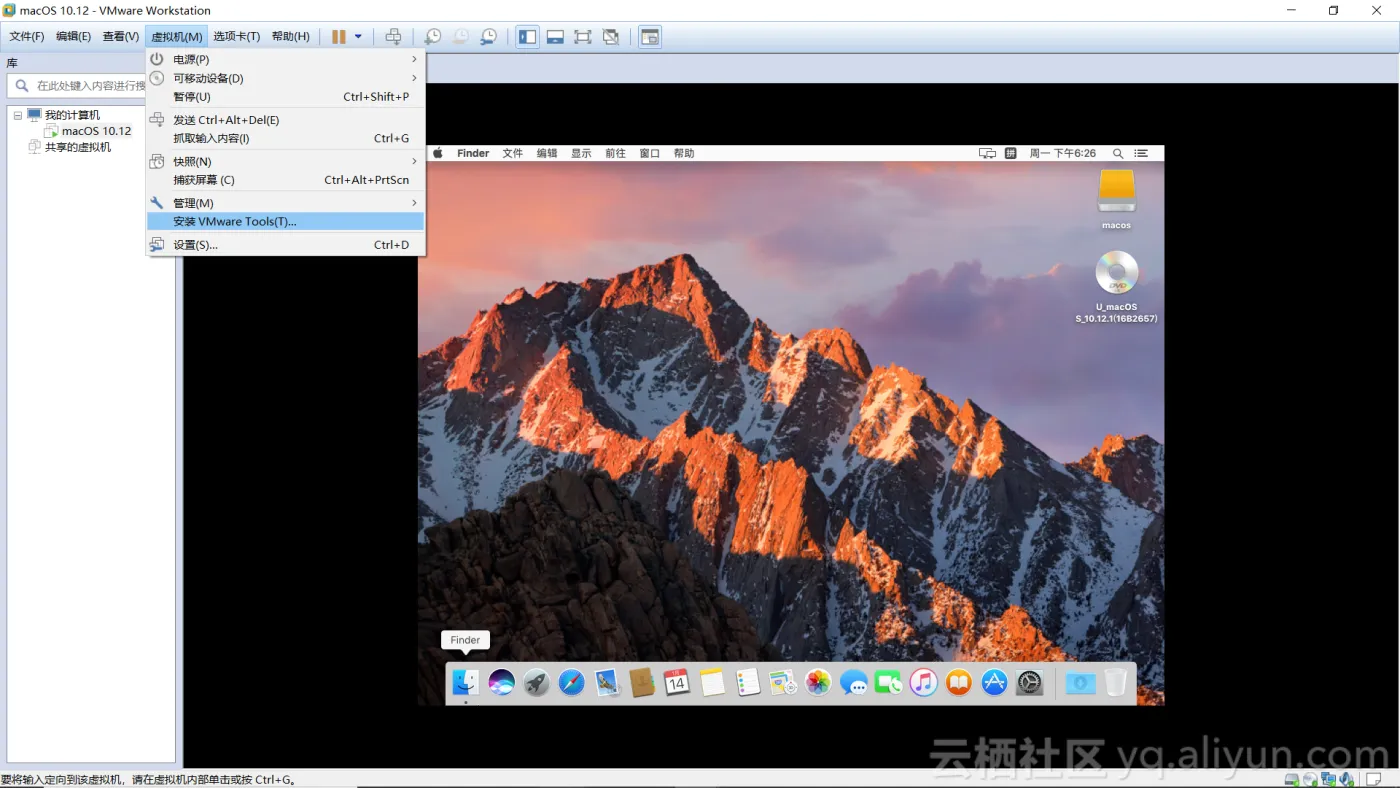Open the Notification Center list icon

tap(1142, 153)
